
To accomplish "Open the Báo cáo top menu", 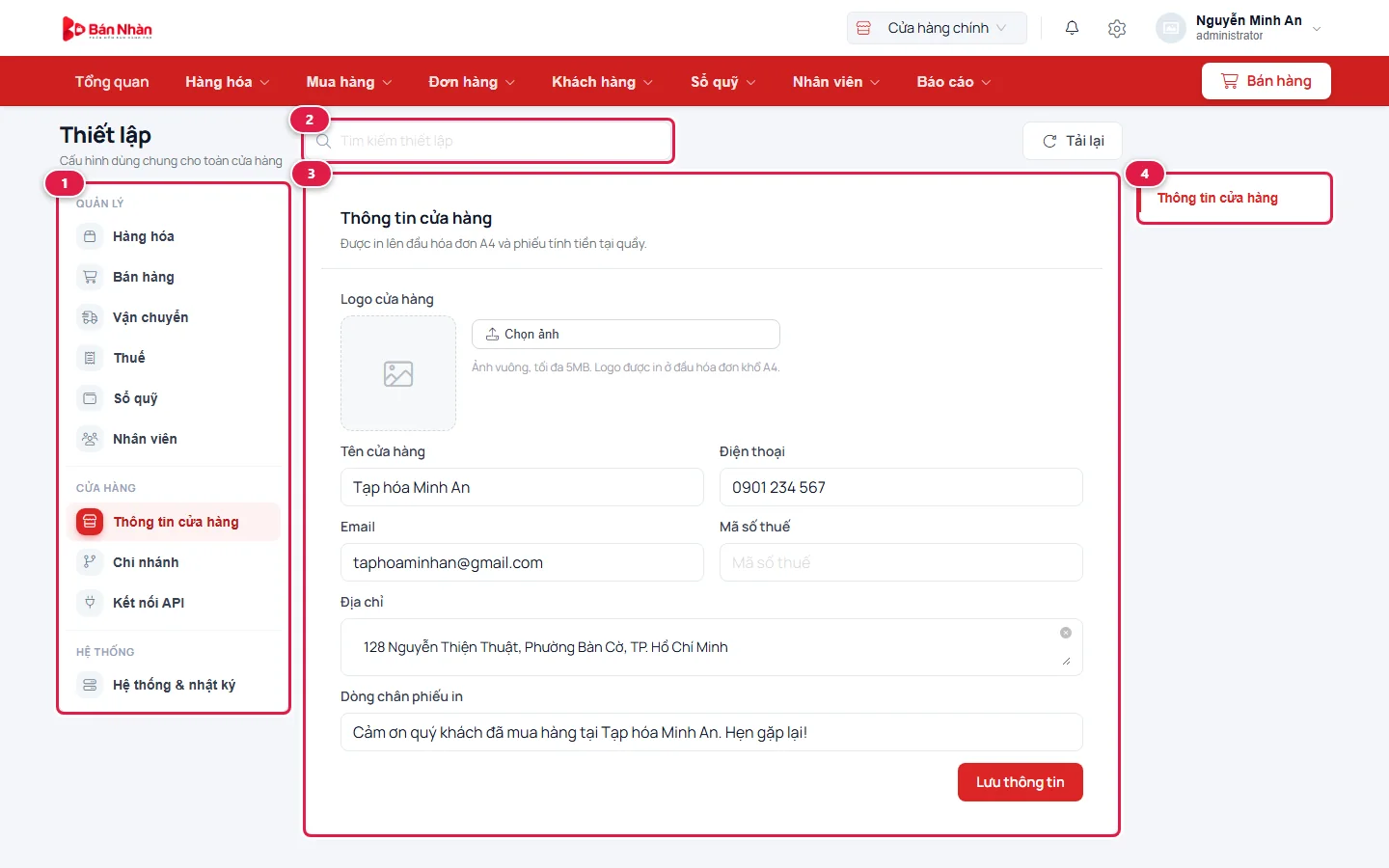I will (953, 82).
